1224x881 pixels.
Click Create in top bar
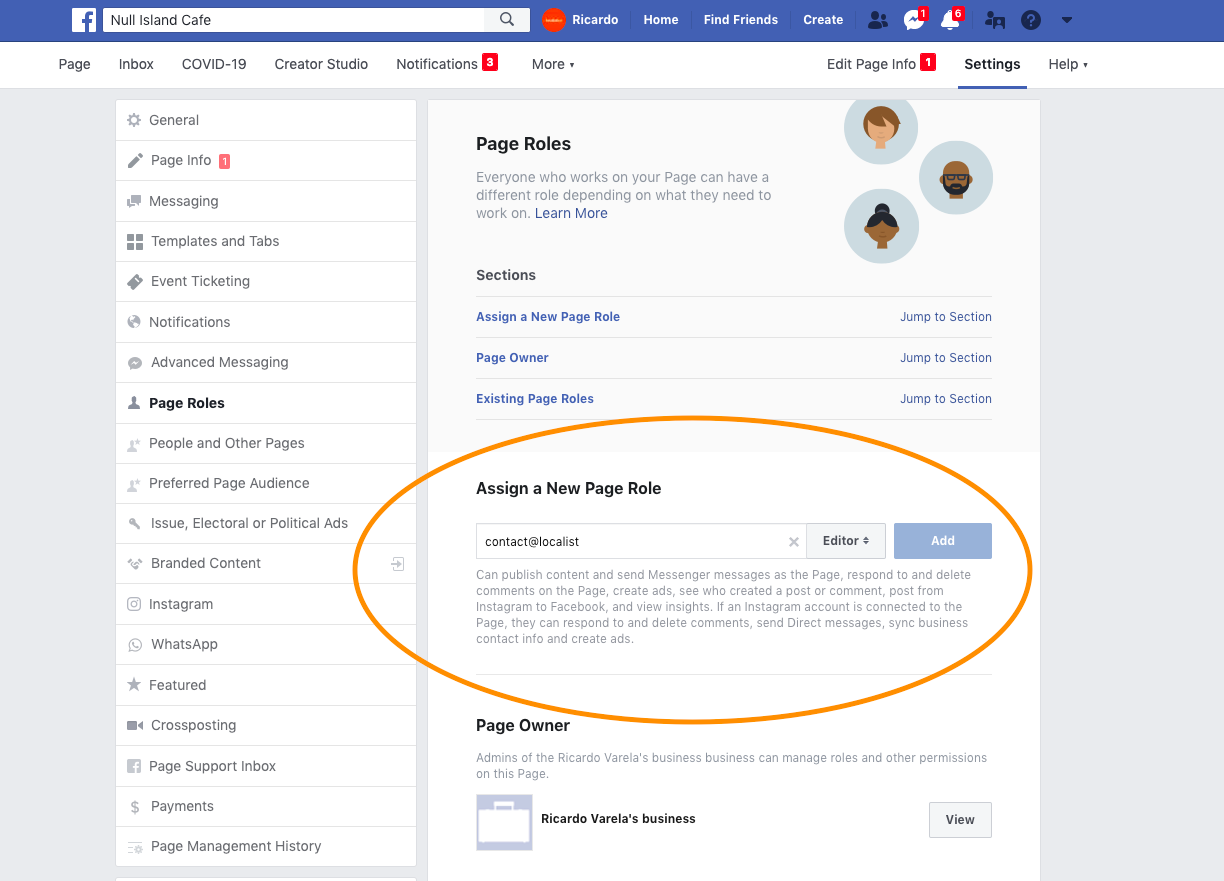[823, 20]
